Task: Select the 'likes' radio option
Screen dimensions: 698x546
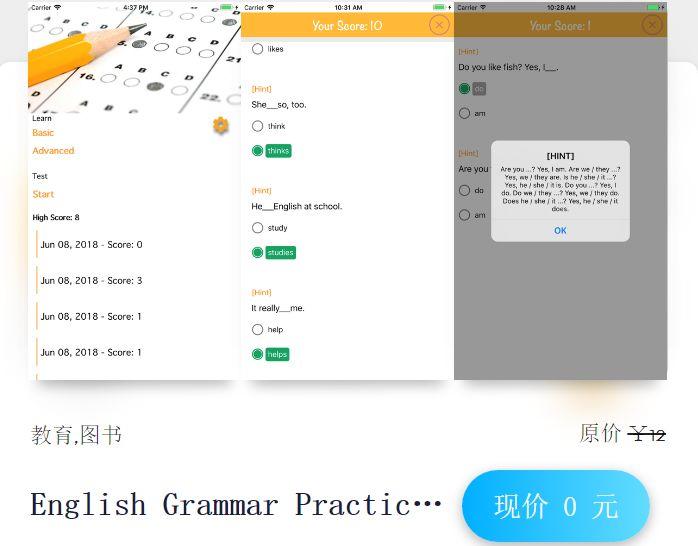Action: point(258,48)
